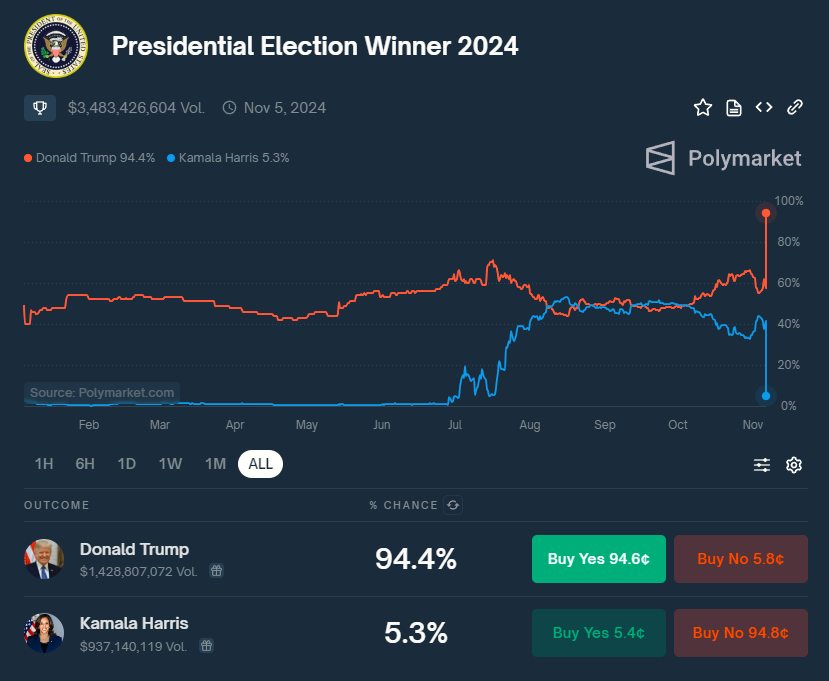Click the refresh icon beside % CHANCE
This screenshot has height=681, width=829.
(x=453, y=505)
